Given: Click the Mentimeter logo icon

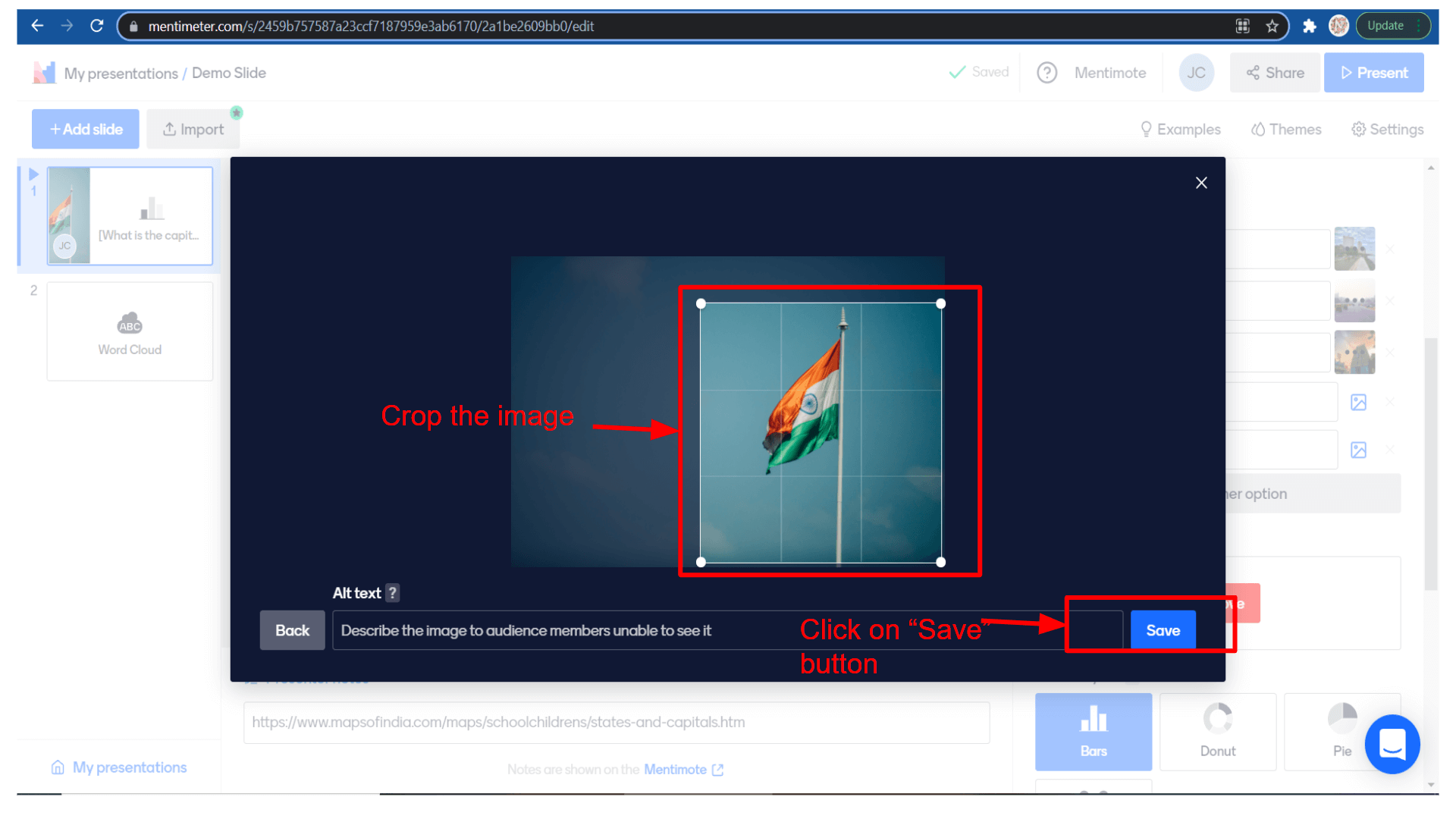Looking at the screenshot, I should point(44,73).
